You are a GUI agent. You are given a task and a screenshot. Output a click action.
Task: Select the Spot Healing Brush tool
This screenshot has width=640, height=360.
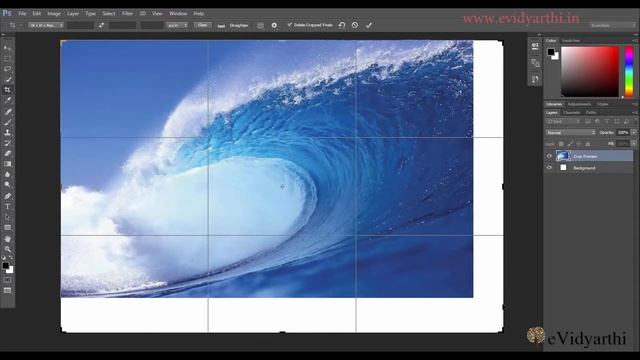[7, 111]
